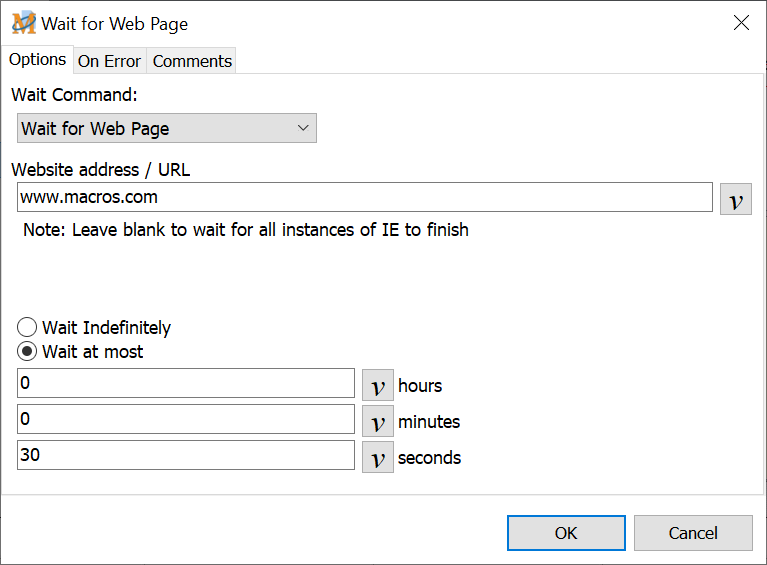Screen dimensions: 767x565
Task: Click the minutes text field
Action: click(x=186, y=420)
